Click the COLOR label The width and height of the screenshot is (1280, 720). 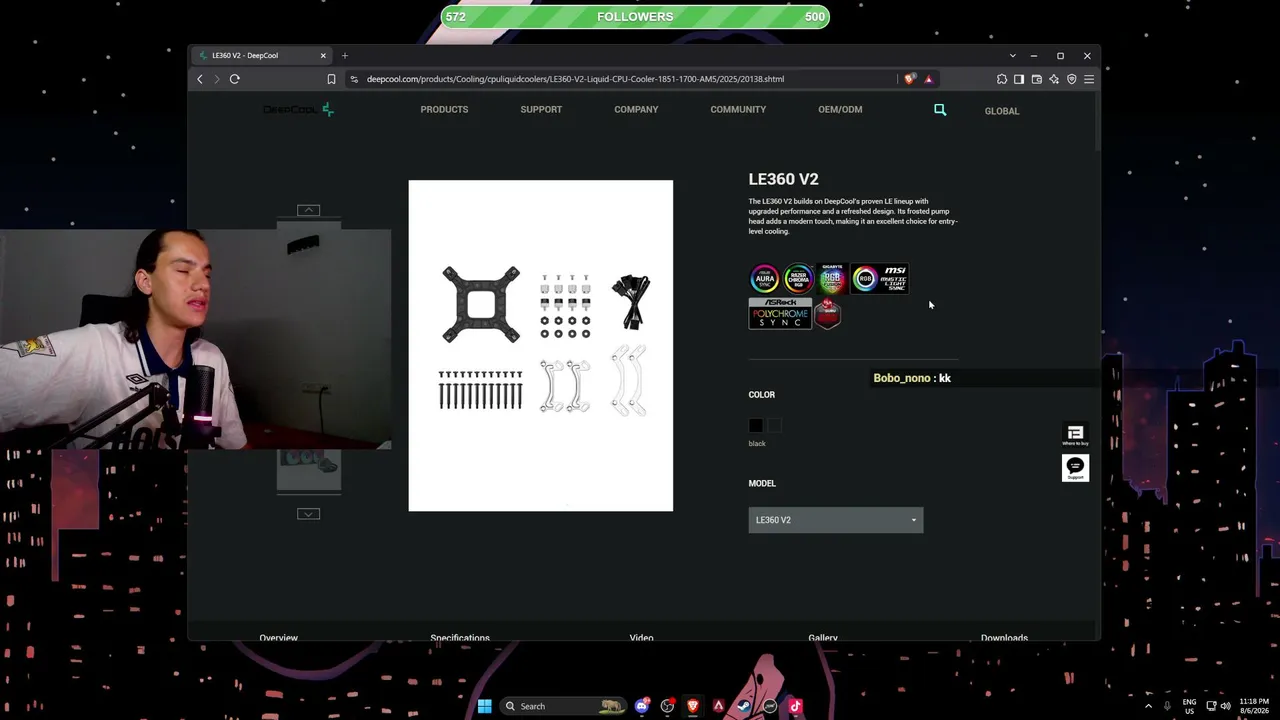pyautogui.click(x=762, y=395)
